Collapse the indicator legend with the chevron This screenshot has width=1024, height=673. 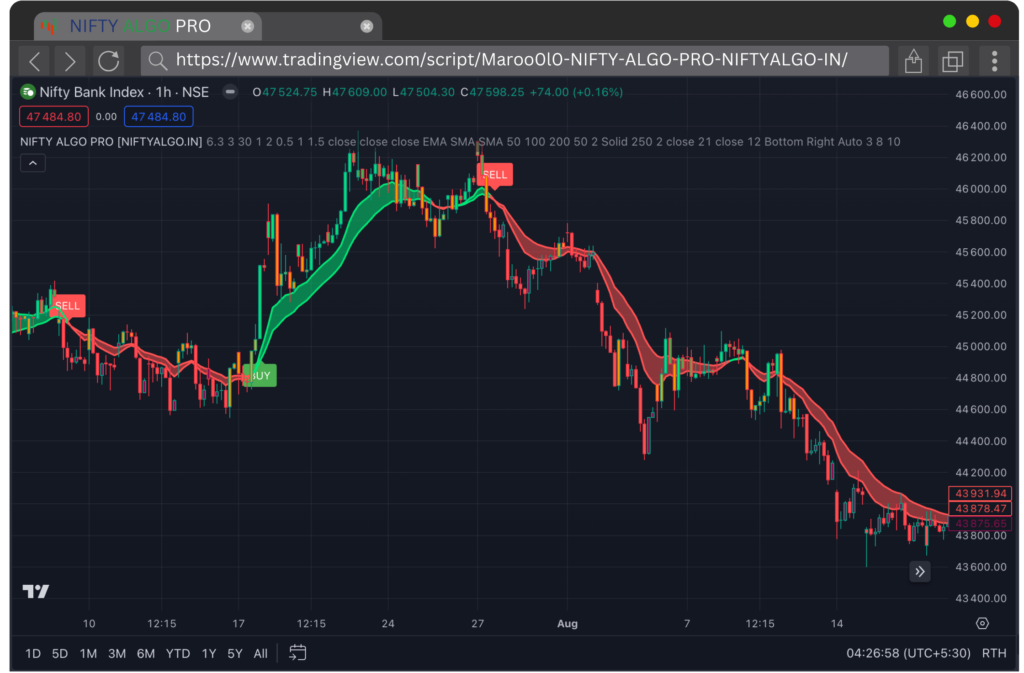[x=32, y=162]
